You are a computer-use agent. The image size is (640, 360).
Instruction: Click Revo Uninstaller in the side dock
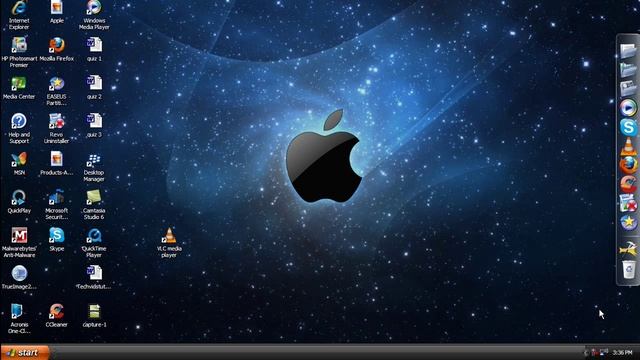pyautogui.click(x=628, y=203)
